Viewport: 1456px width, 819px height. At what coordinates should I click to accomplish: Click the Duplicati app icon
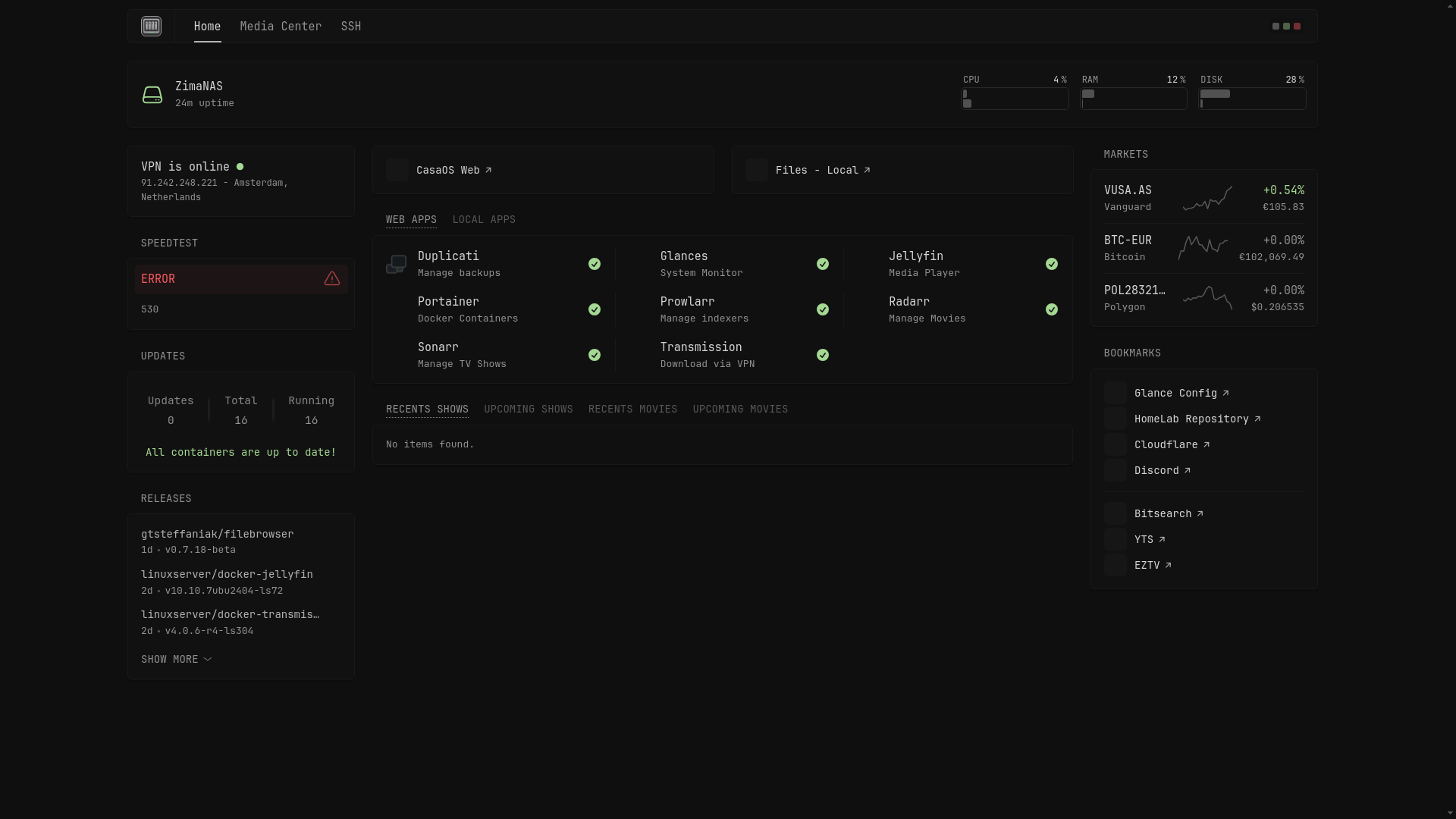(x=397, y=264)
